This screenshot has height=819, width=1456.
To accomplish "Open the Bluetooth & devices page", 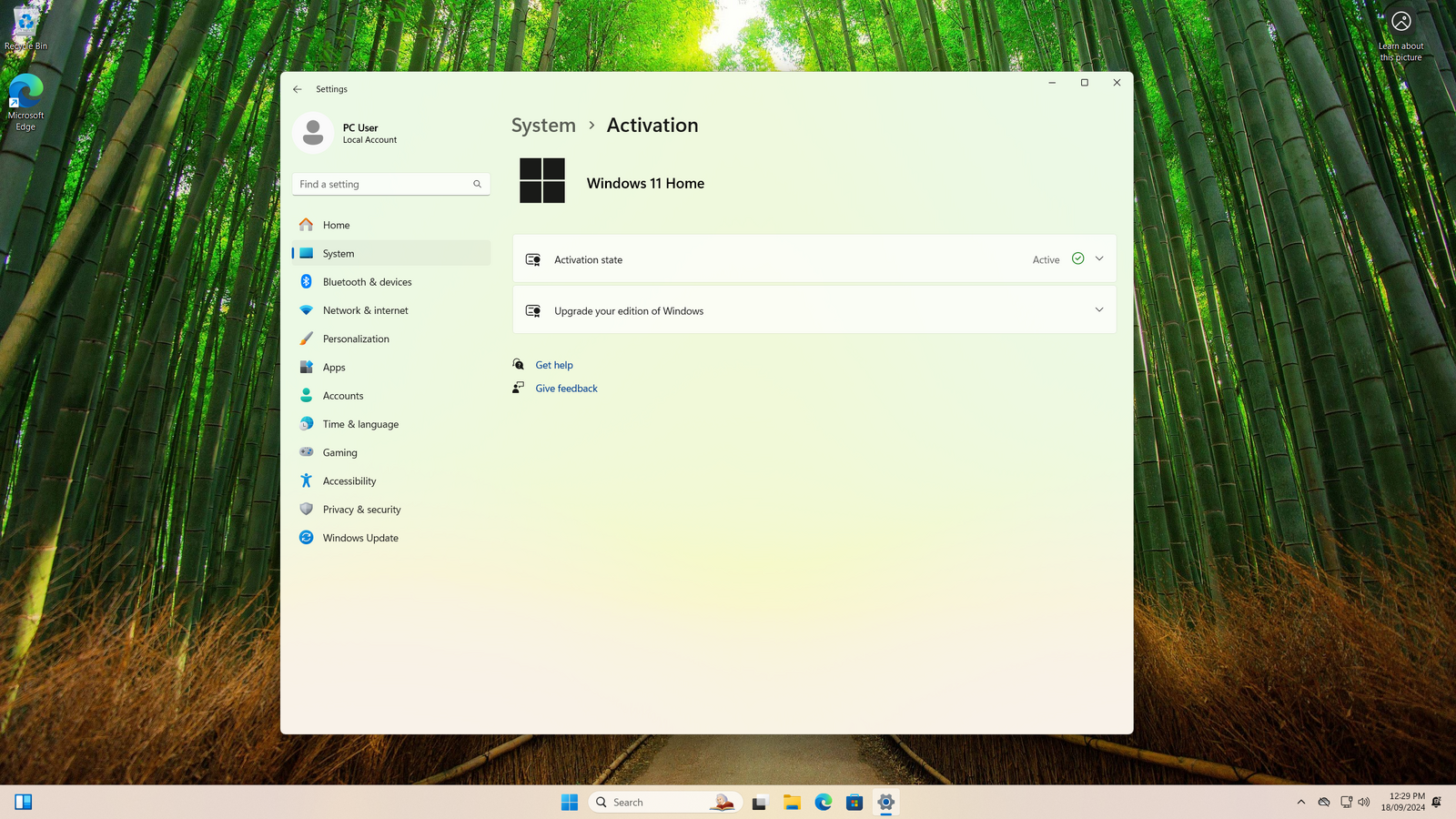I will click(391, 282).
